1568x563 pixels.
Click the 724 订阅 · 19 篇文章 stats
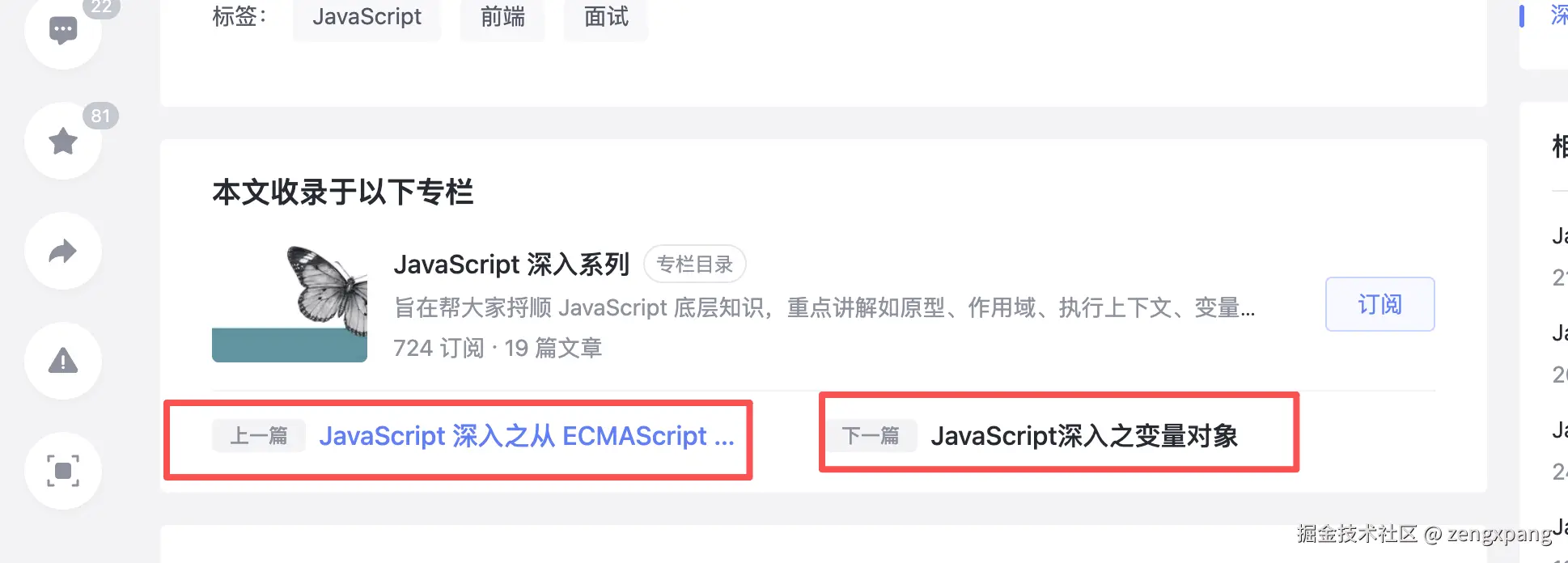point(498,349)
